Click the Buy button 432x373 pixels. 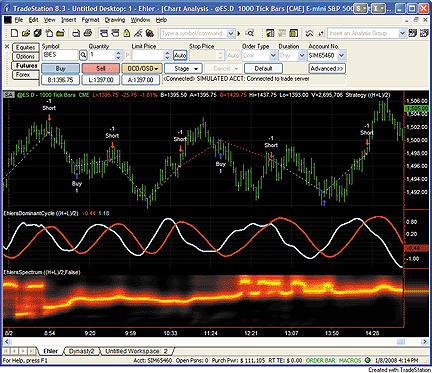tap(61, 69)
